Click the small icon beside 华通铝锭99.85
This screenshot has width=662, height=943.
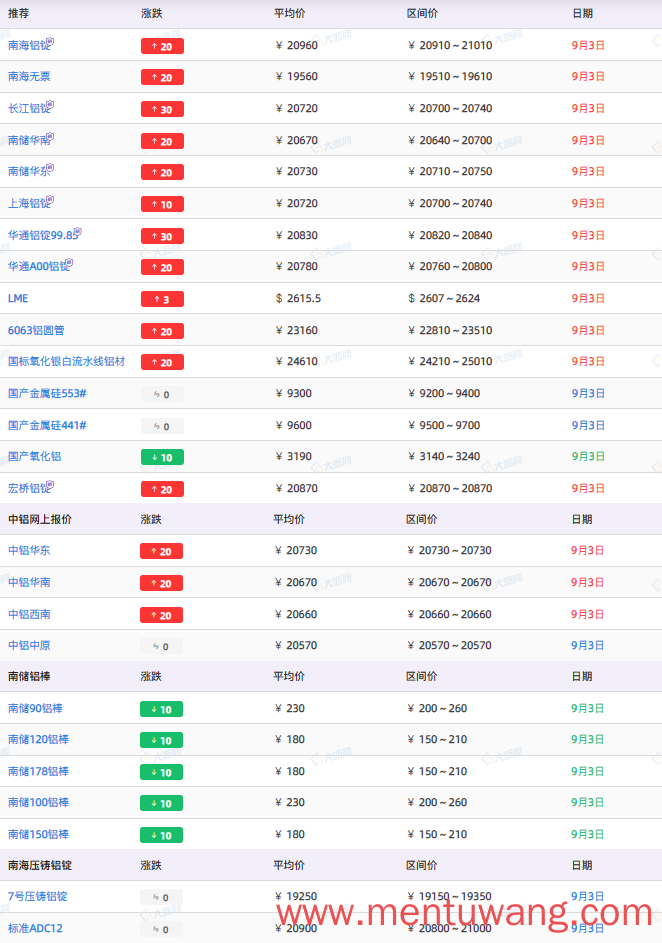click(78, 231)
